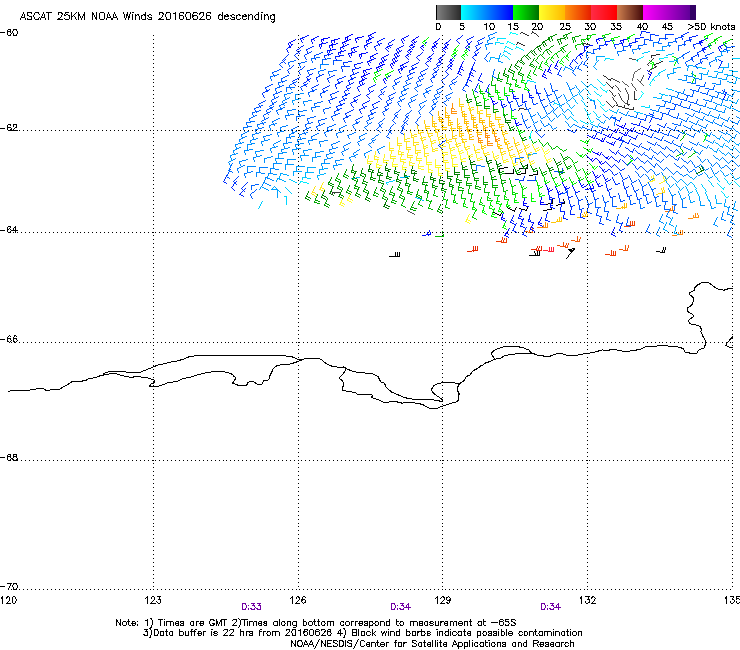
Task: Click the legend value '10'
Action: (489, 27)
